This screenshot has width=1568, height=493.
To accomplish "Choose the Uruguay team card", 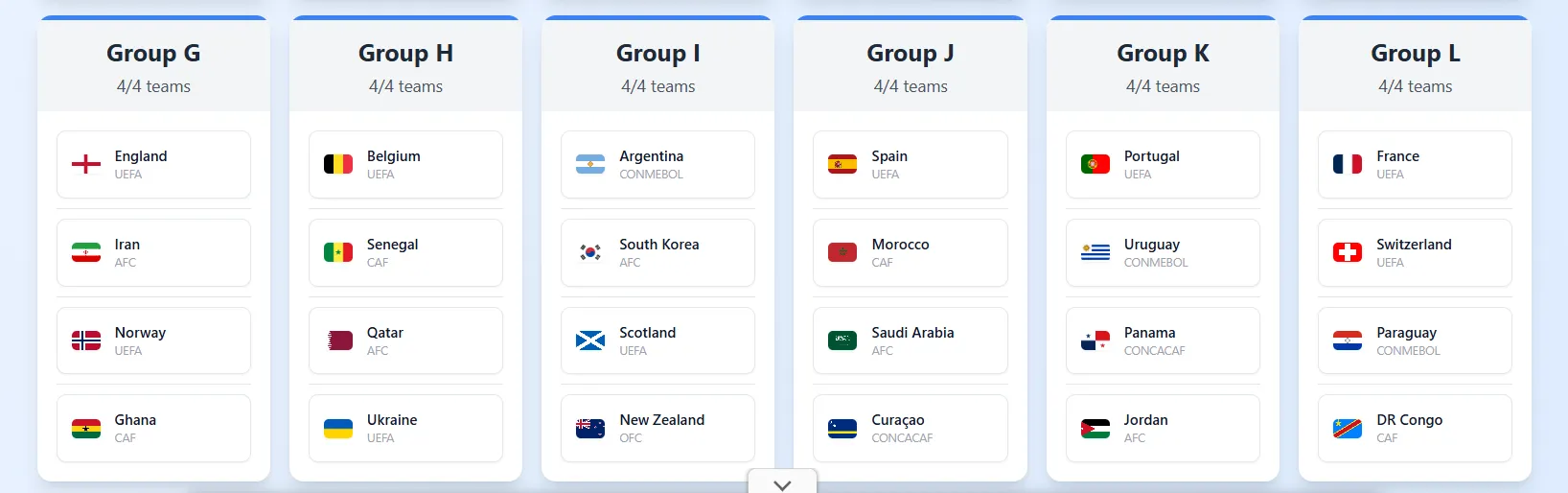I will click(1163, 253).
